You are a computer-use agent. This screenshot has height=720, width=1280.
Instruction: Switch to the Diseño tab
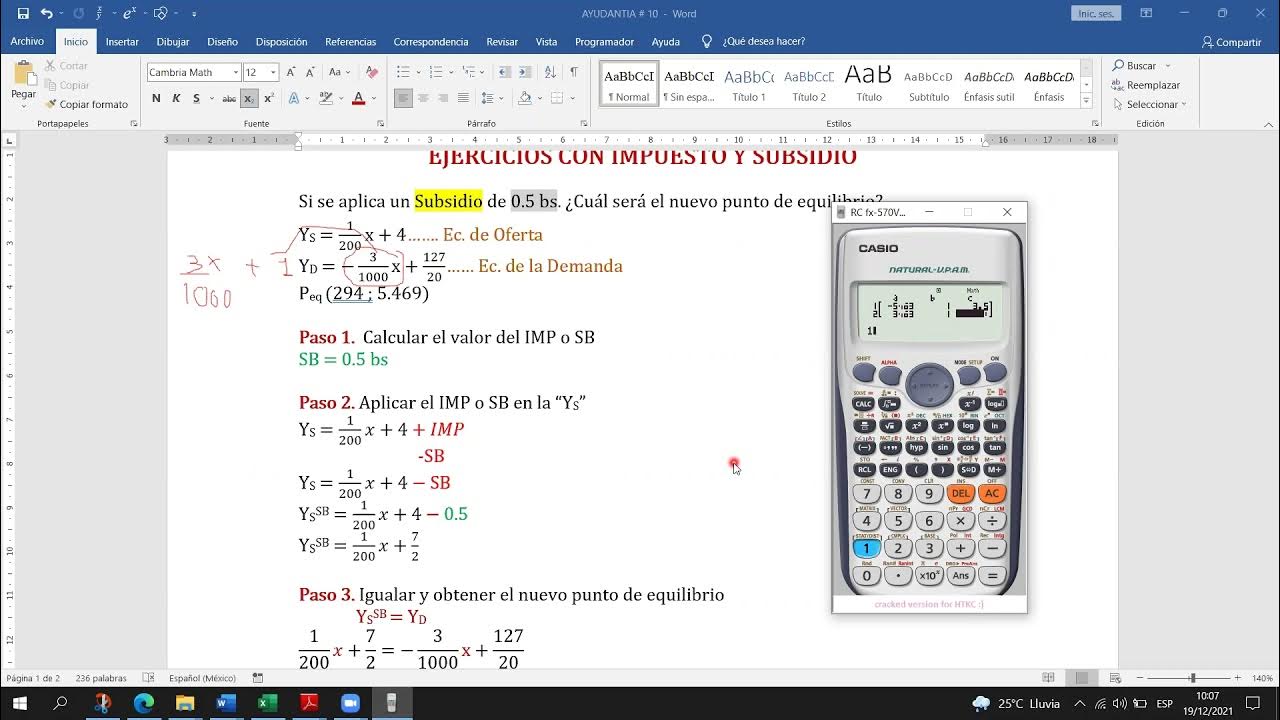pyautogui.click(x=222, y=42)
